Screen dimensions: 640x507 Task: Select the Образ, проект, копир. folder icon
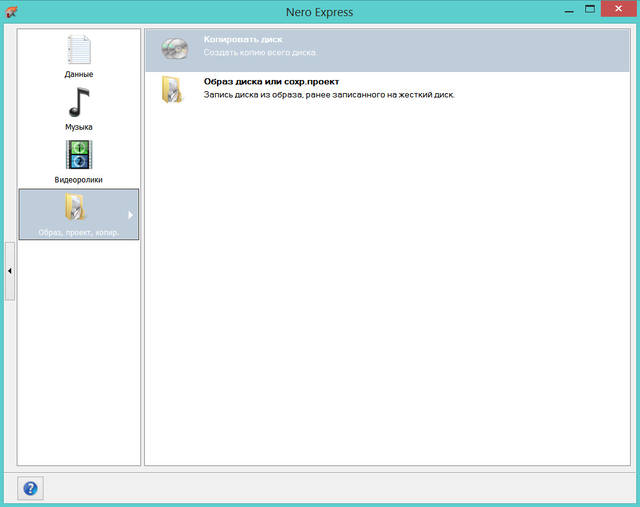[75, 207]
